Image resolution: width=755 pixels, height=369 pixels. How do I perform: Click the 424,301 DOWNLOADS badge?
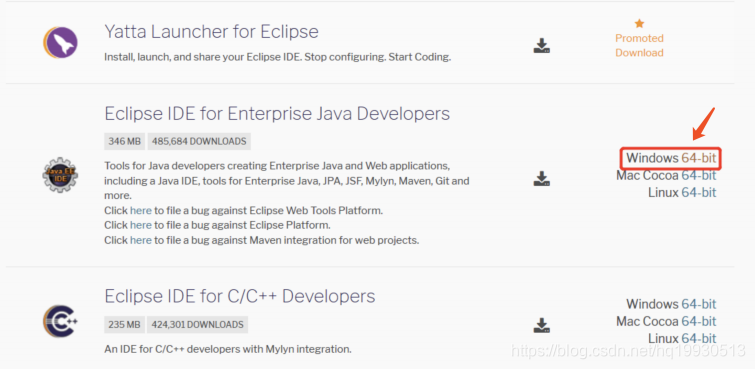coord(197,325)
